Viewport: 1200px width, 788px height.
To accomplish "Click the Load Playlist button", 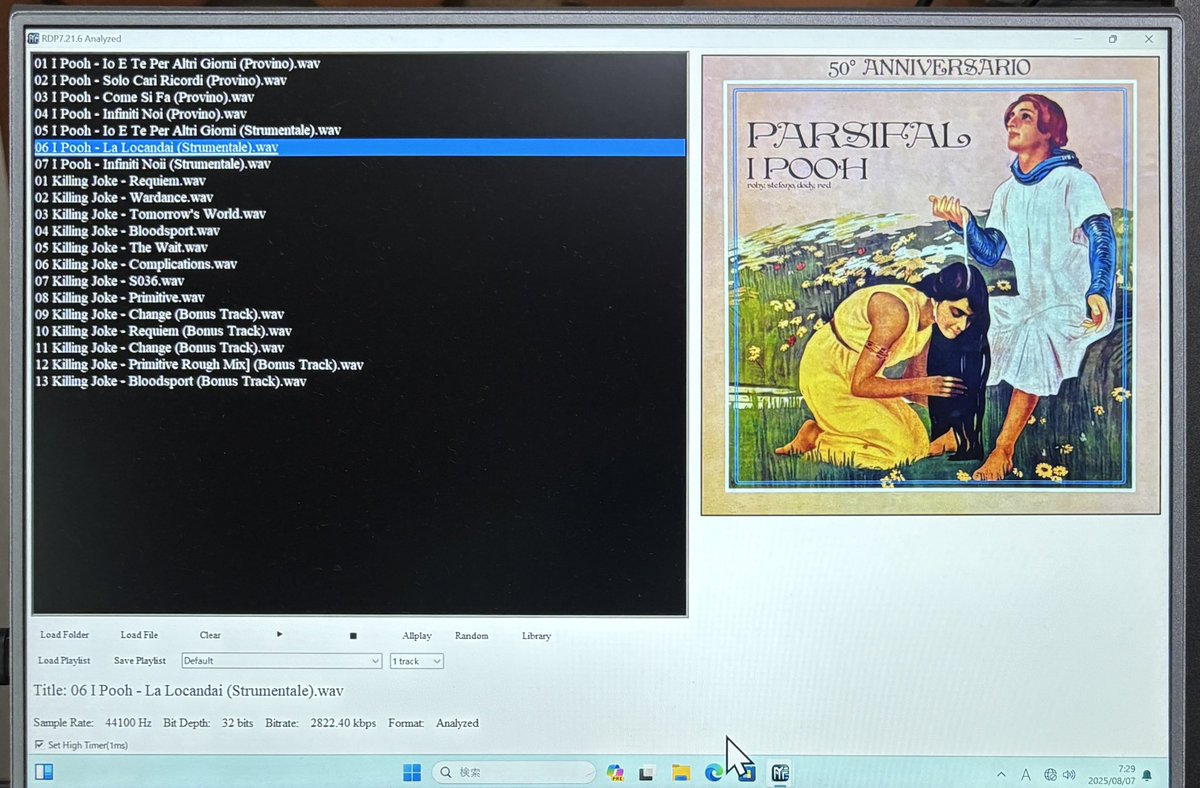I will 64,660.
